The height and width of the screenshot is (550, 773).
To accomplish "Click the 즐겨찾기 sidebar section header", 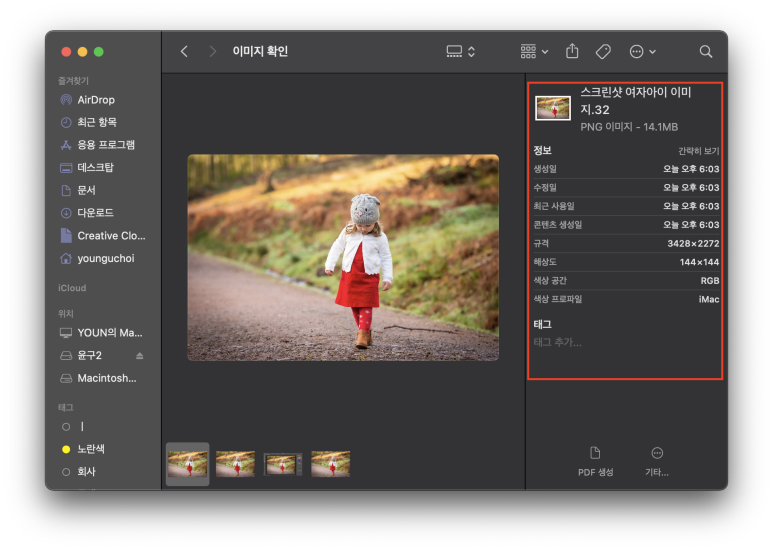I will pos(73,80).
